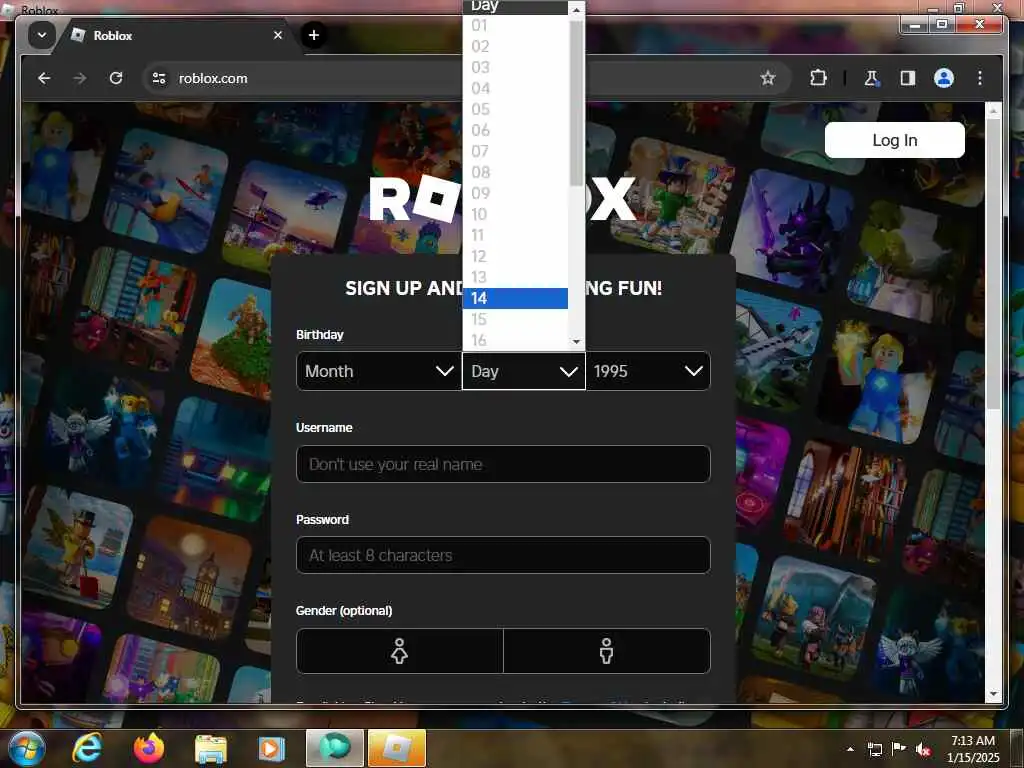Select day 03 from list

515,67
